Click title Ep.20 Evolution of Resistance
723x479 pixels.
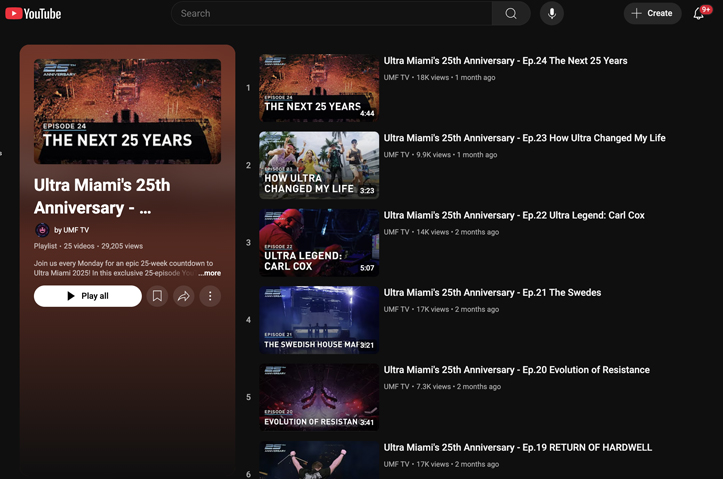point(516,370)
